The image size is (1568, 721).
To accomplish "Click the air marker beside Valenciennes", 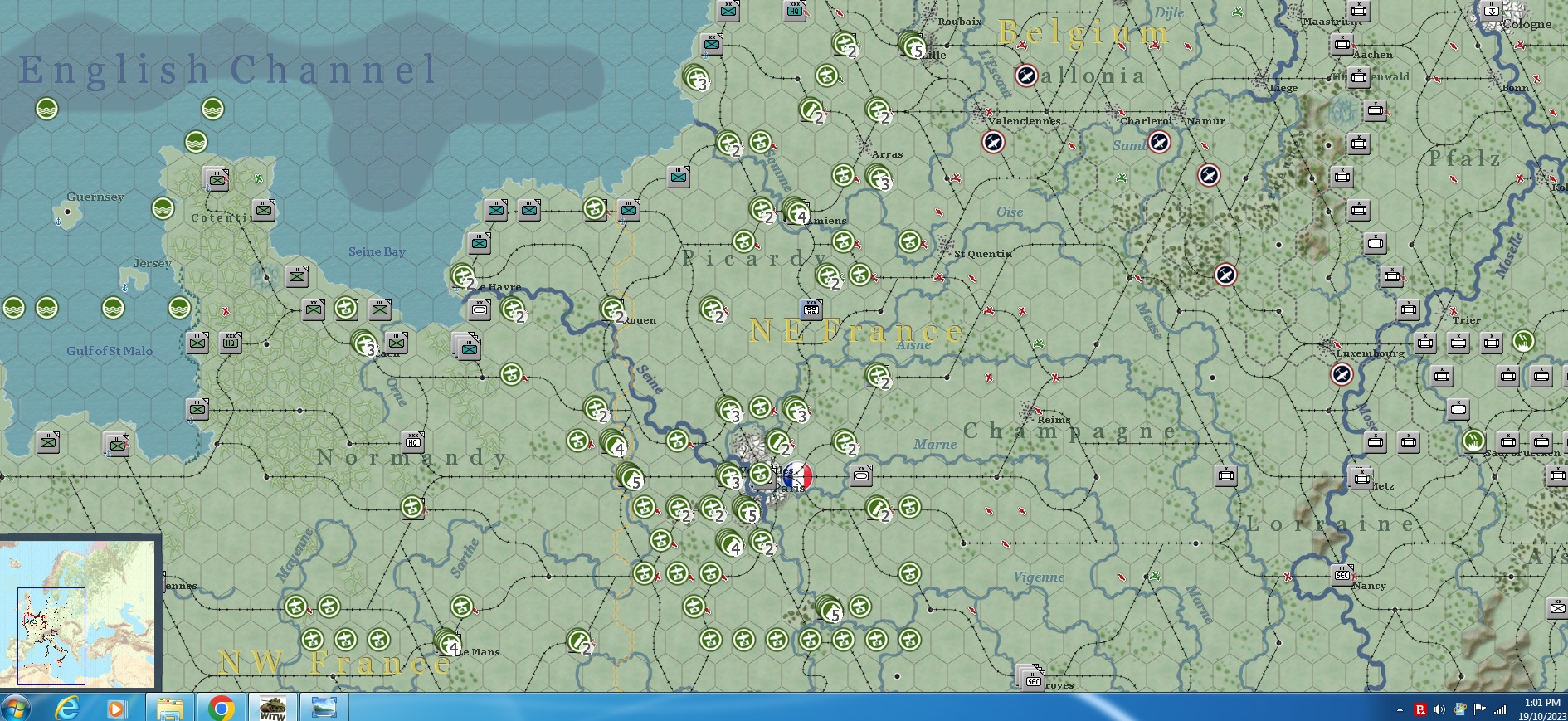I will (x=993, y=143).
